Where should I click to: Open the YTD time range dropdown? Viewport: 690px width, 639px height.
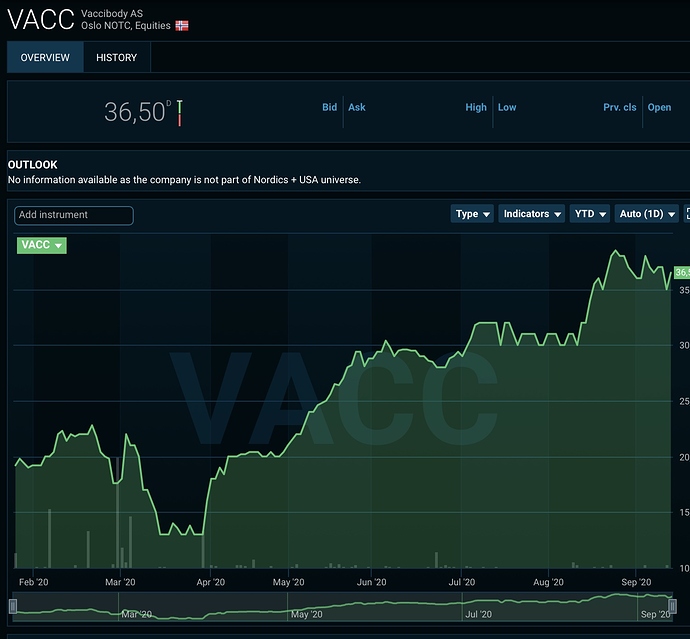[590, 214]
